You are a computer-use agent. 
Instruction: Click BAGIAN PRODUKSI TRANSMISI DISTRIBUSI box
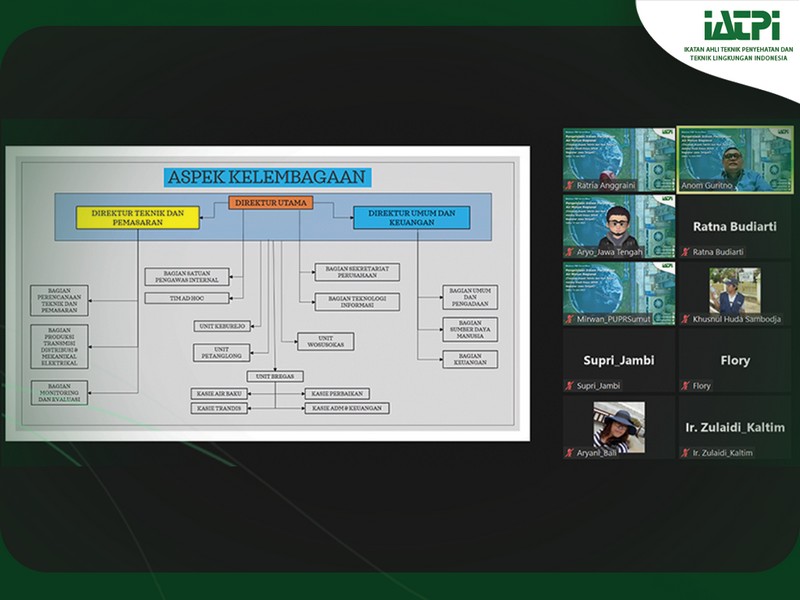pyautogui.click(x=59, y=346)
